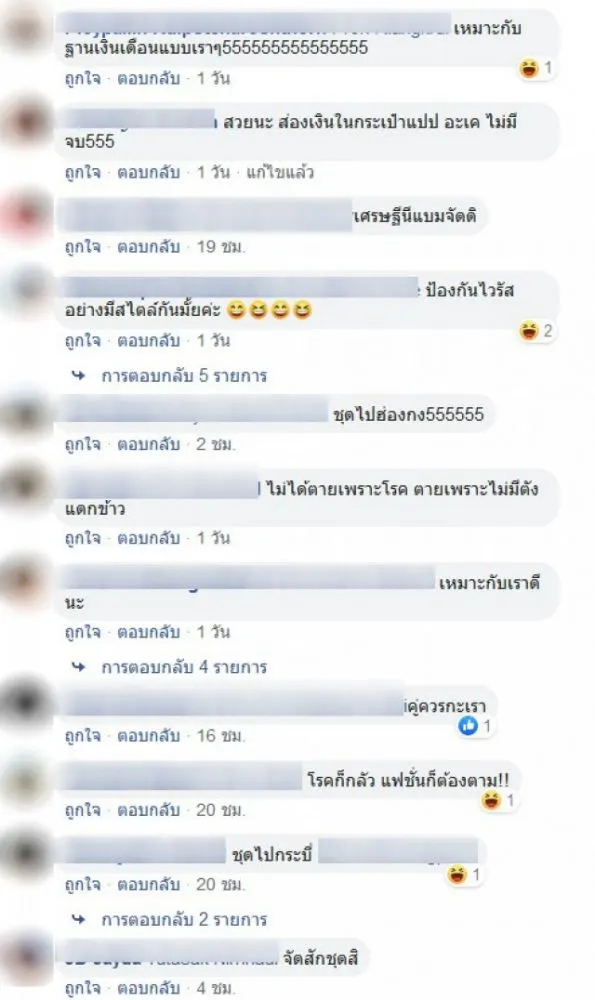Viewport: 595px width, 1000px height.
Task: Click the reply arrow icon beside การตอบกลับ 5 รายการ
Action: click(78, 376)
